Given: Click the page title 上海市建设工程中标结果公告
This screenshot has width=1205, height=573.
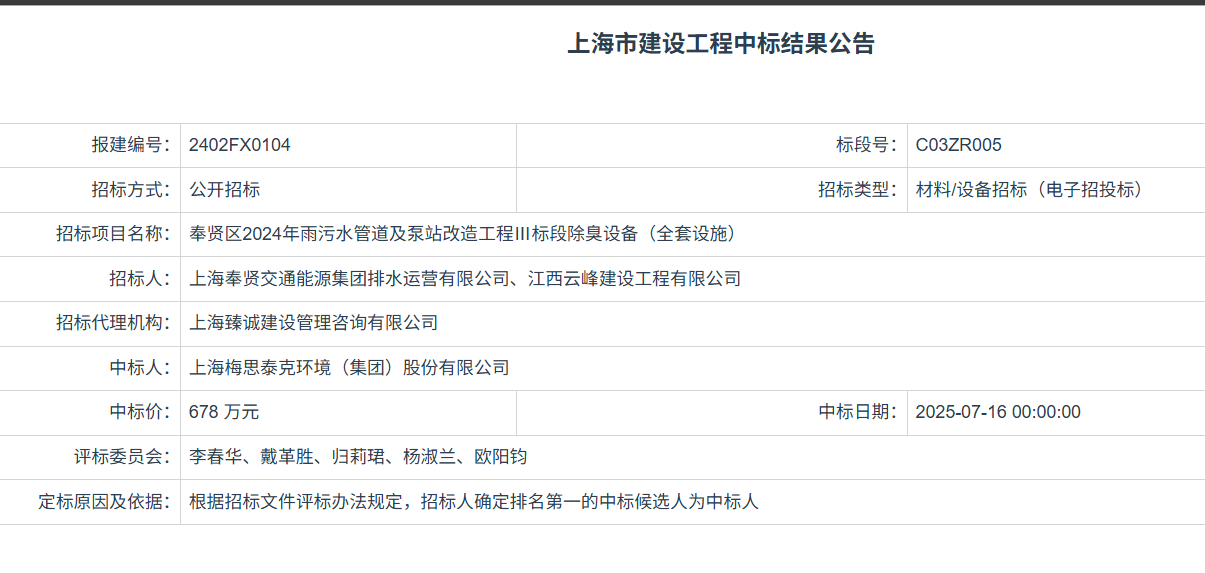Looking at the screenshot, I should coord(720,44).
